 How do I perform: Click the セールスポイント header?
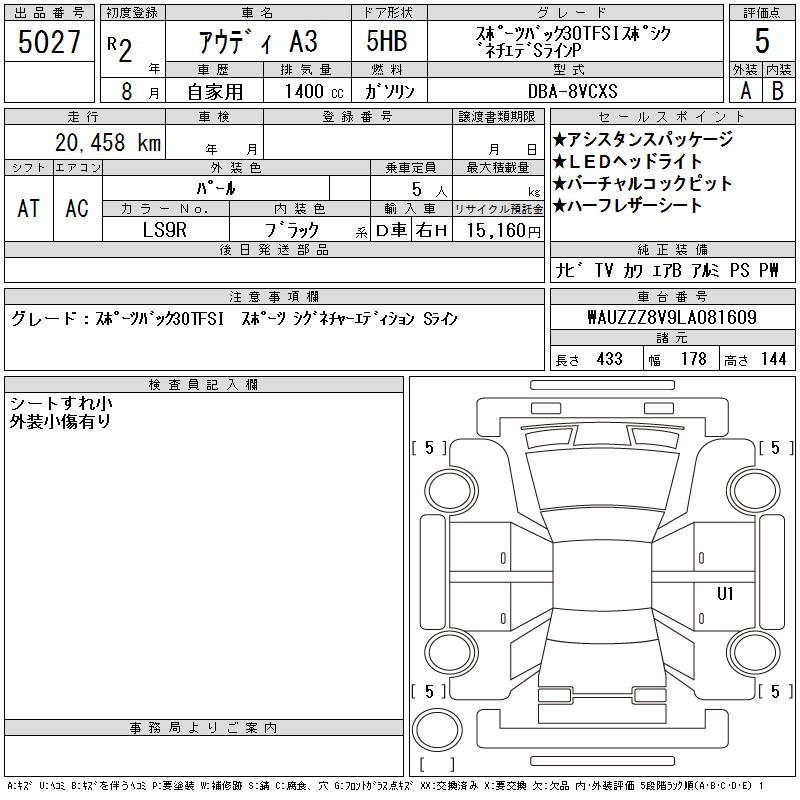[x=672, y=117]
